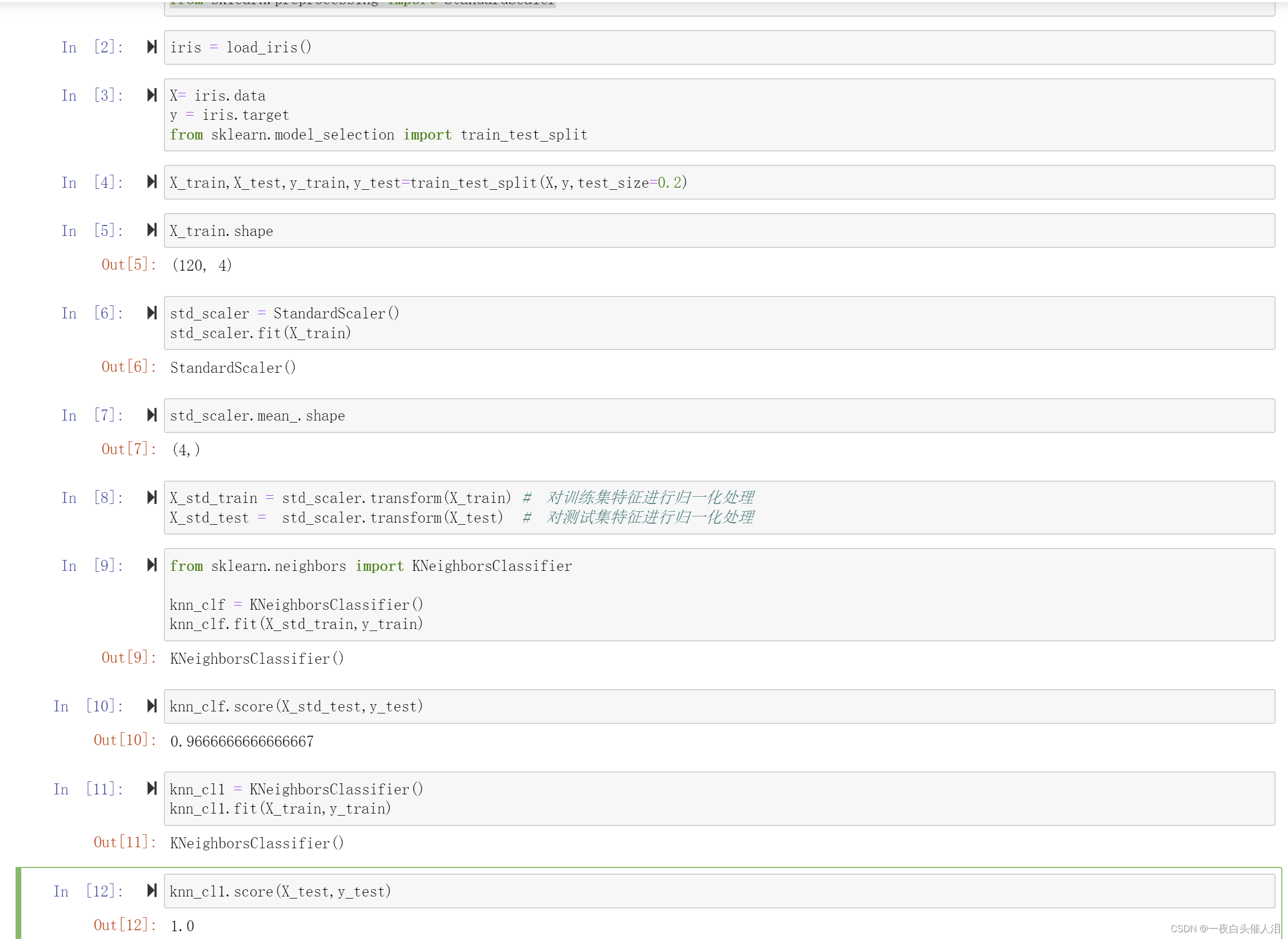Click the y = iris.target line
1288x939 pixels.
(230, 116)
